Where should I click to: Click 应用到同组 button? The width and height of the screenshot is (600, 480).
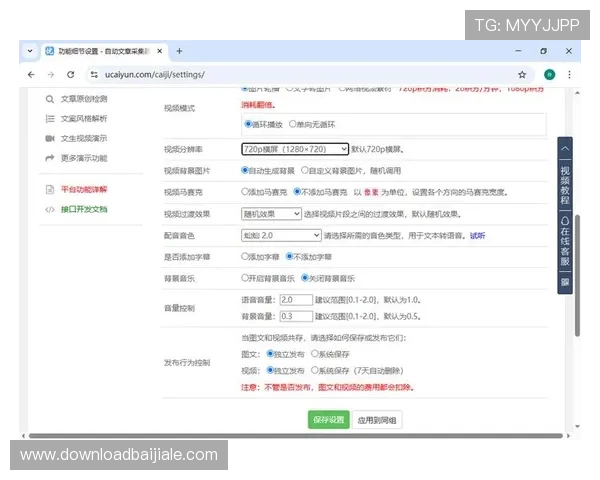tap(377, 420)
